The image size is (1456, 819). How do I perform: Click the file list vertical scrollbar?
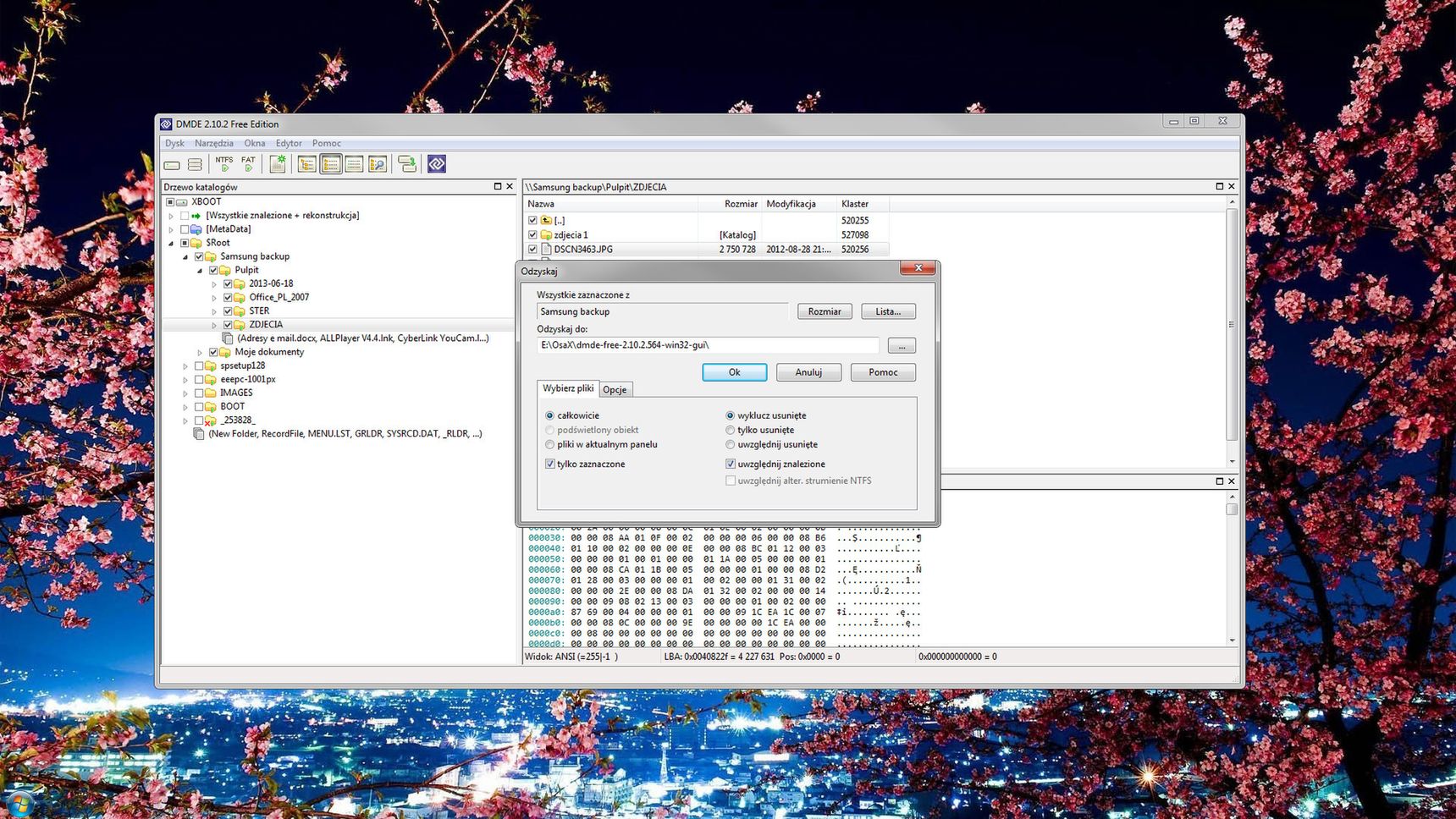(1232, 326)
